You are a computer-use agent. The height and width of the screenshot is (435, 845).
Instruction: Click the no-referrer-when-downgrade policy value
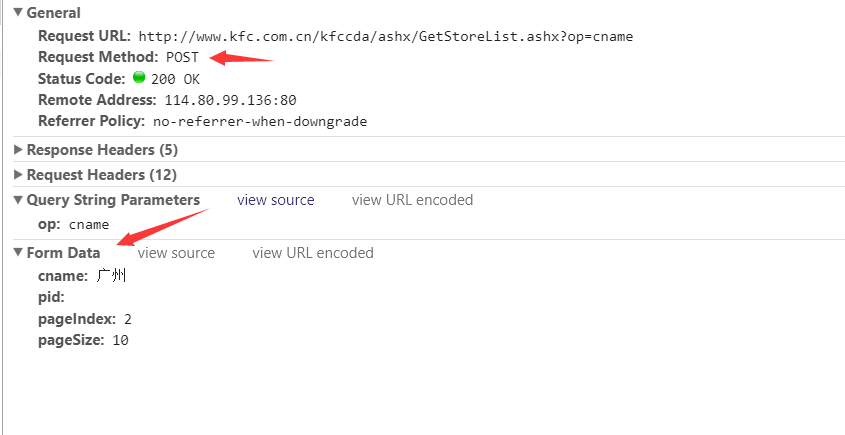pos(260,121)
